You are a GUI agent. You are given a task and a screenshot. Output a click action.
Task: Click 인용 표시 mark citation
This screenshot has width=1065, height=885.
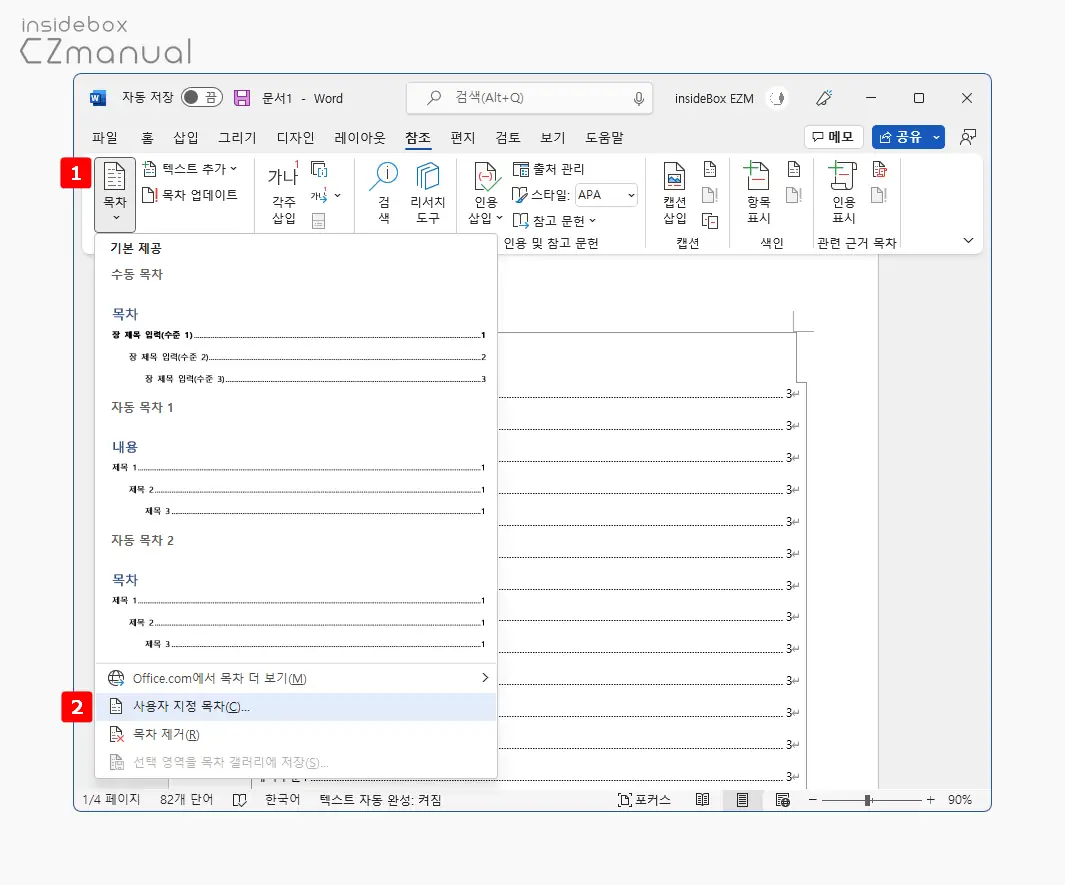(x=844, y=194)
